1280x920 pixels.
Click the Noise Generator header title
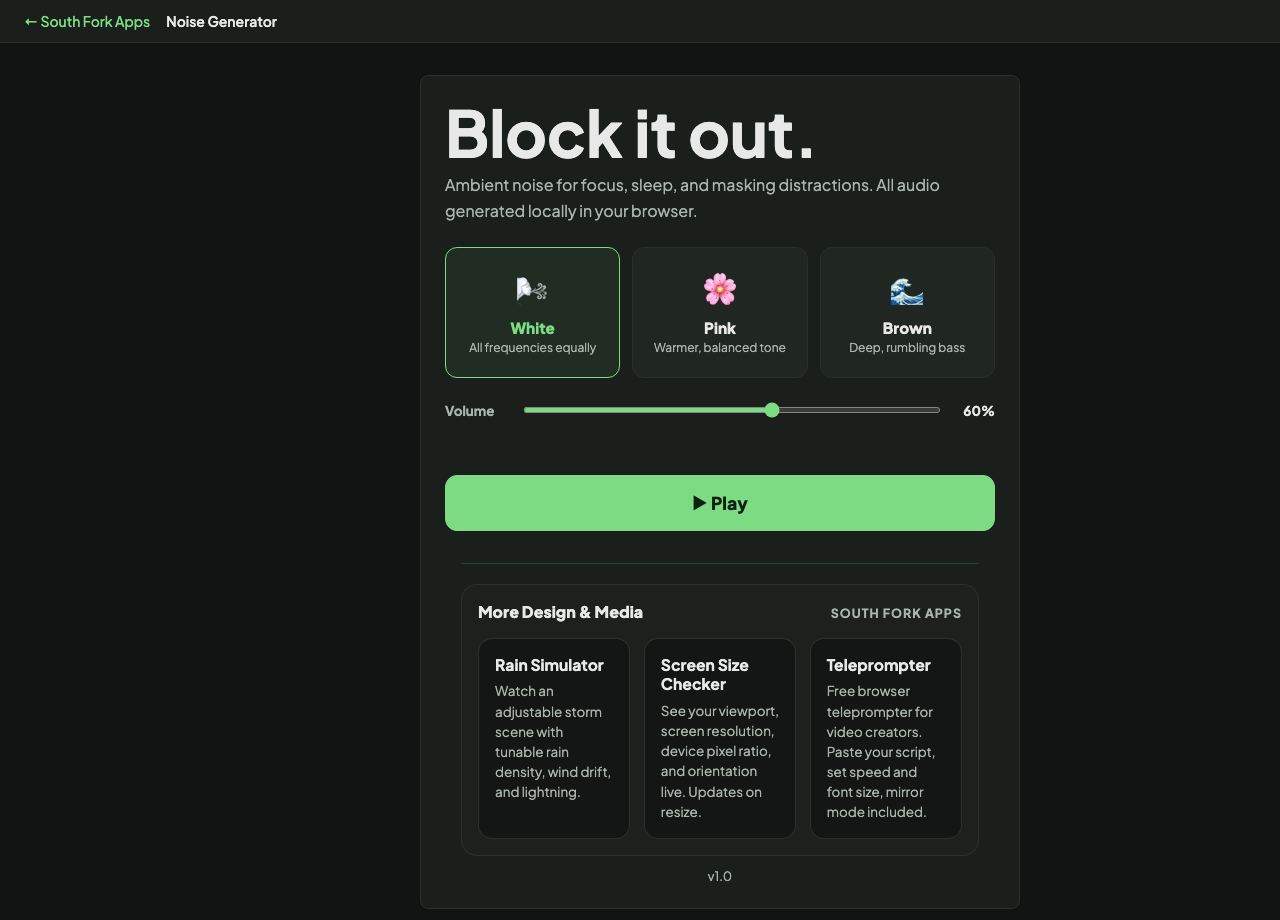pyautogui.click(x=221, y=21)
